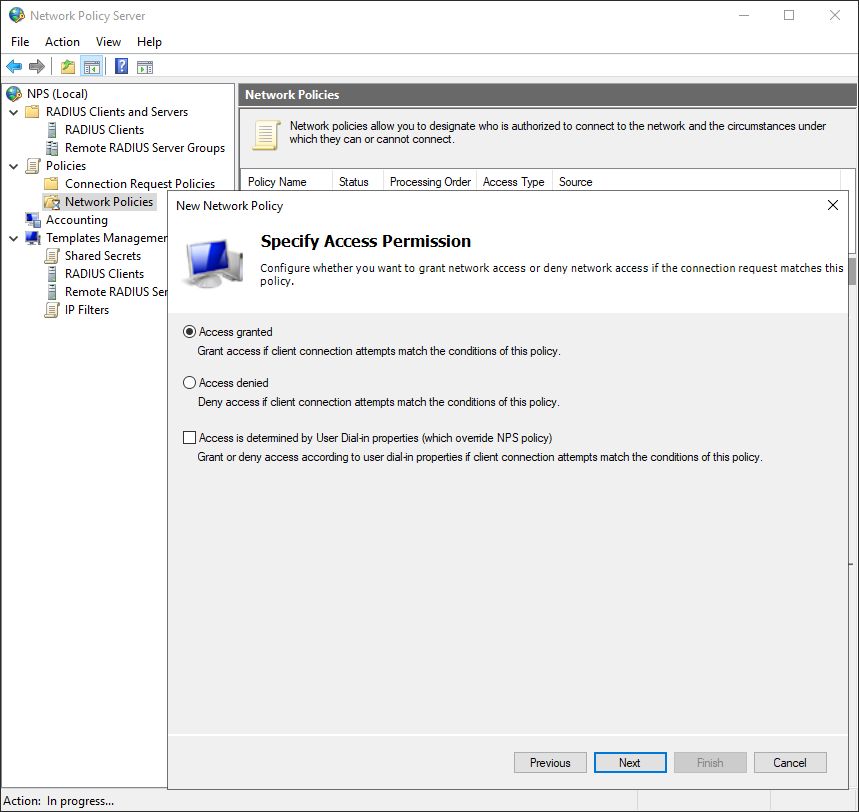Sort by the Processing Order column header
Viewport: 859px width, 812px height.
point(430,182)
